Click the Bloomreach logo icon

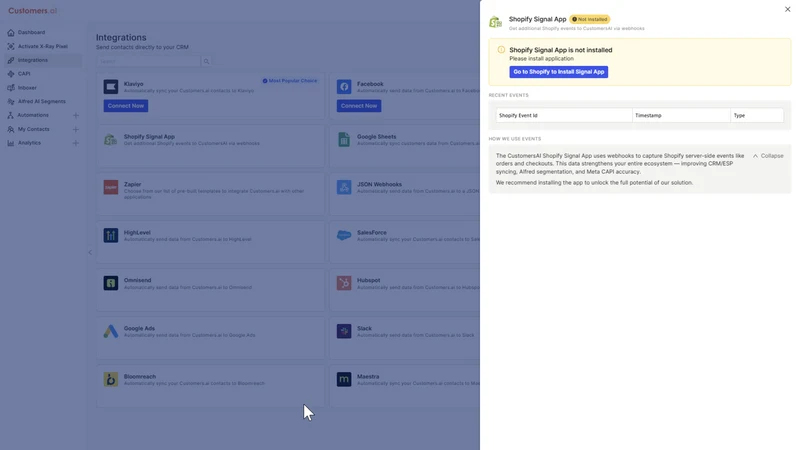click(111, 379)
